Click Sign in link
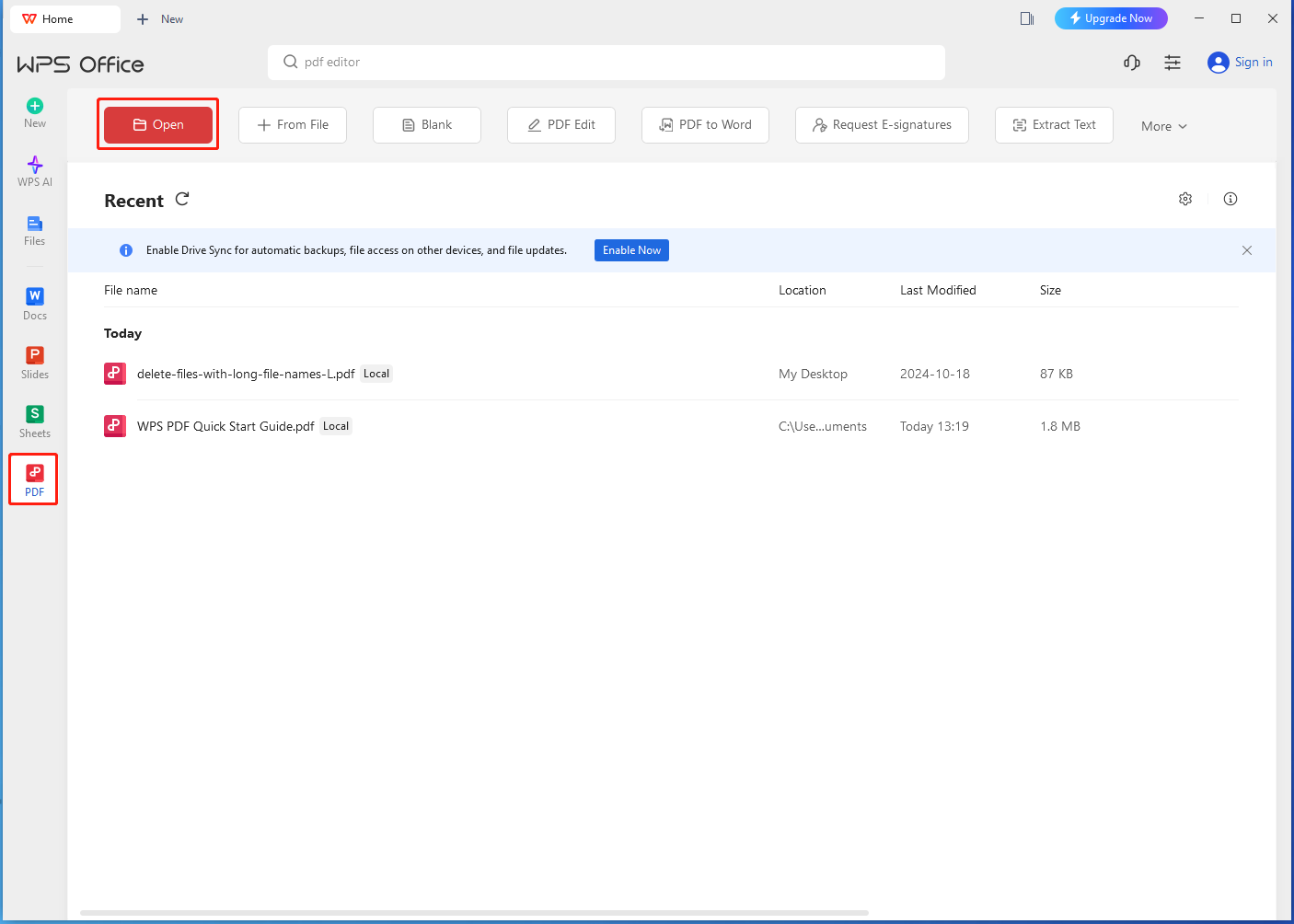The height and width of the screenshot is (924, 1294). 1254,62
